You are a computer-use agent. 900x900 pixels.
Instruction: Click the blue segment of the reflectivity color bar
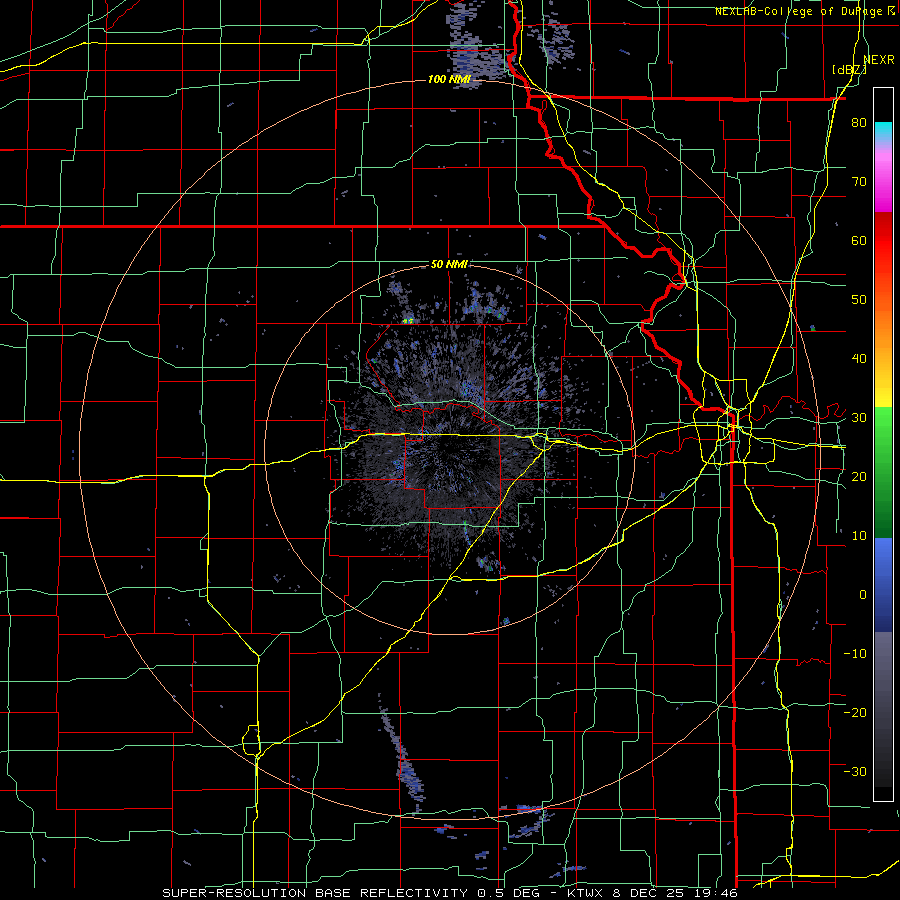pos(883,585)
